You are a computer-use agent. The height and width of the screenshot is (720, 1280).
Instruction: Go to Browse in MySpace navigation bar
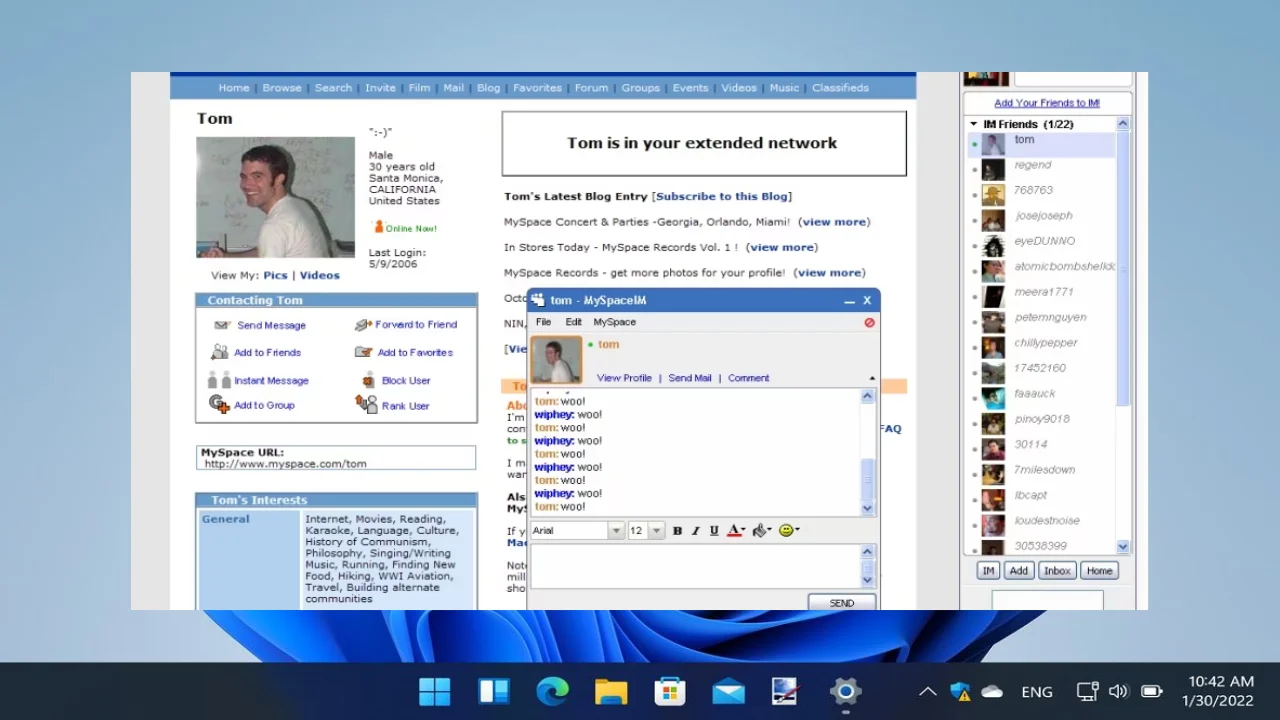[282, 88]
